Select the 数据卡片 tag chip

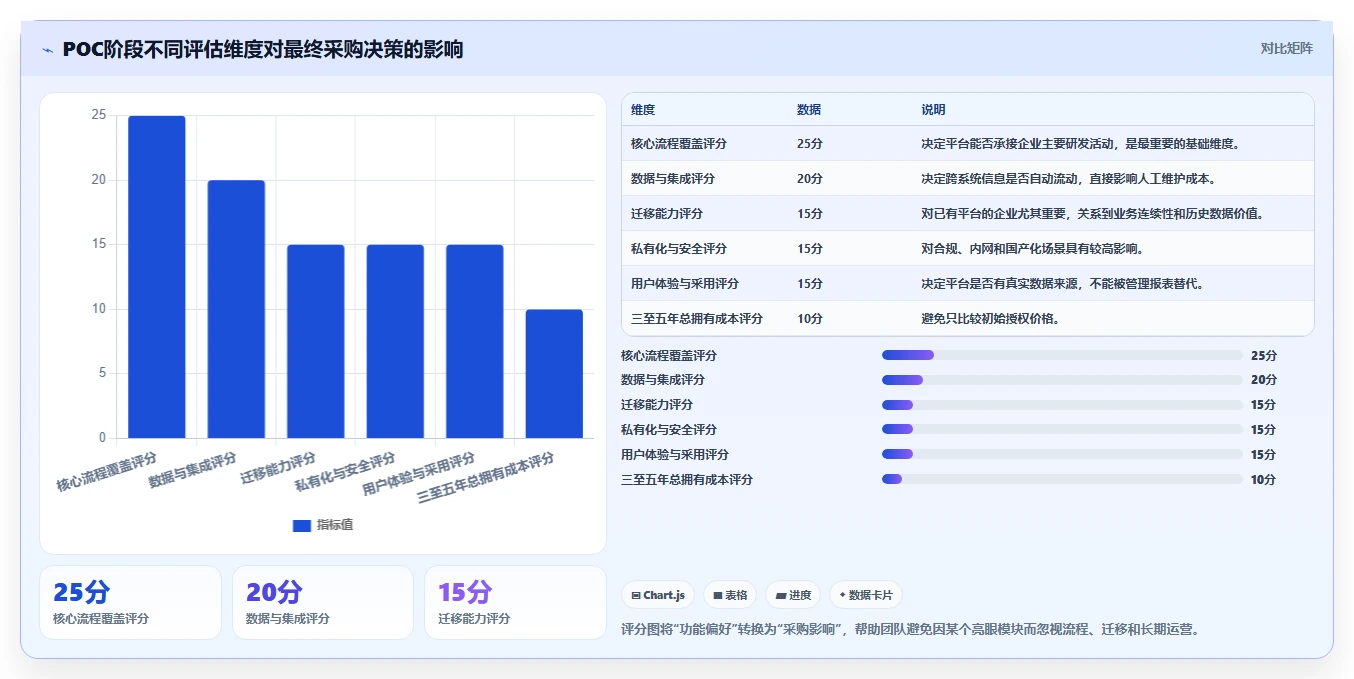[x=865, y=595]
